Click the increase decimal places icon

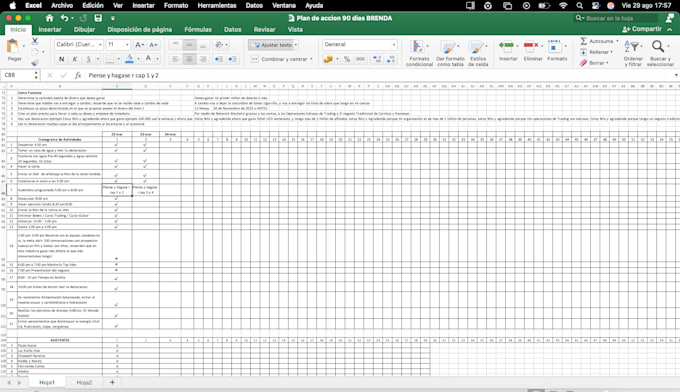[x=377, y=59]
